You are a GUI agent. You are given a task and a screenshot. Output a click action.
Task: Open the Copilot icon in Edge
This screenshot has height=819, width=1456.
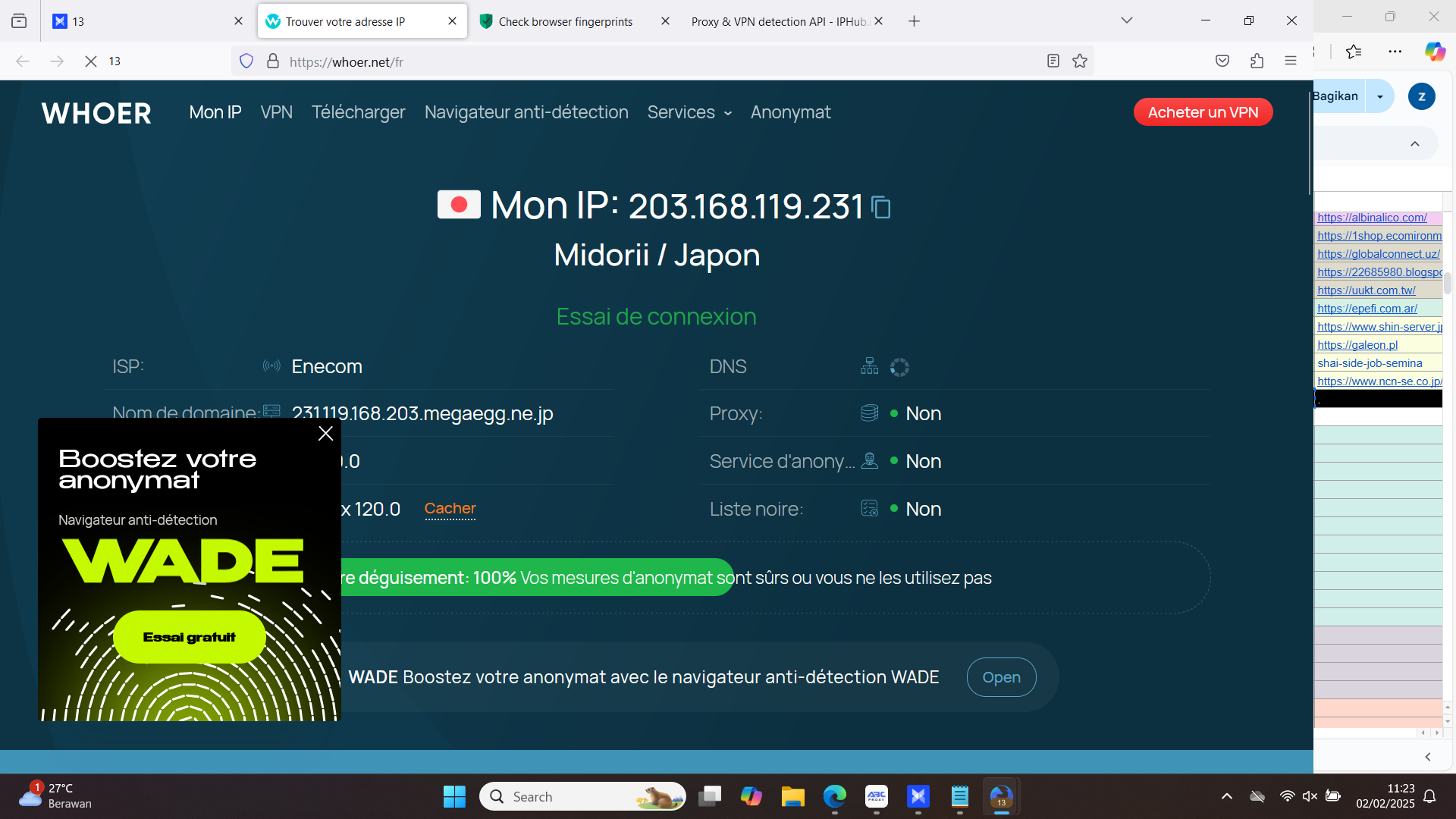1434,52
